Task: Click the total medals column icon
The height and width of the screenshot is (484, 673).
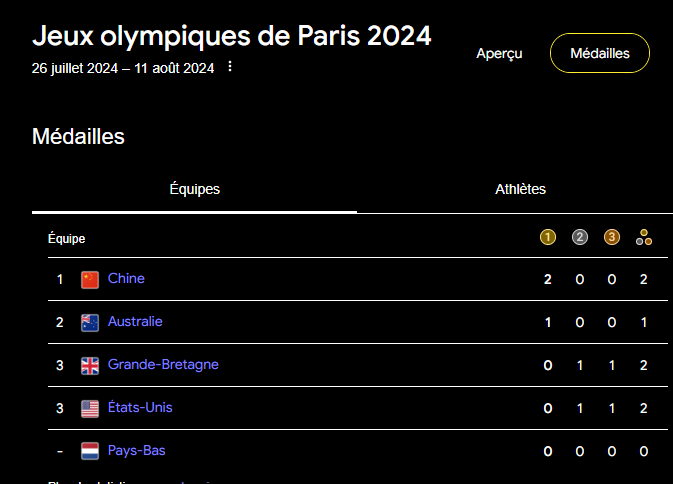Action: click(644, 237)
